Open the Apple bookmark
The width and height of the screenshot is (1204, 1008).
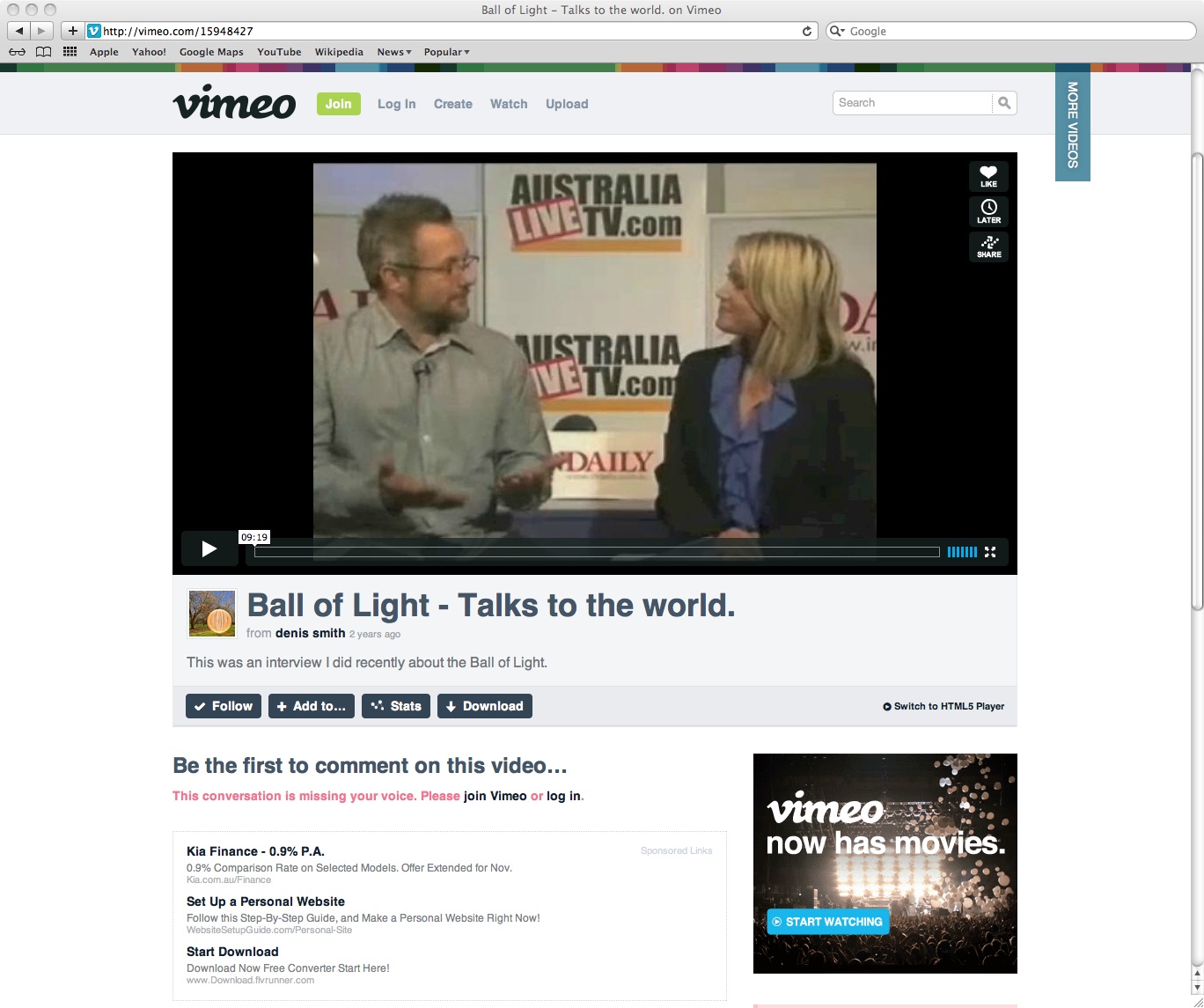[x=104, y=52]
